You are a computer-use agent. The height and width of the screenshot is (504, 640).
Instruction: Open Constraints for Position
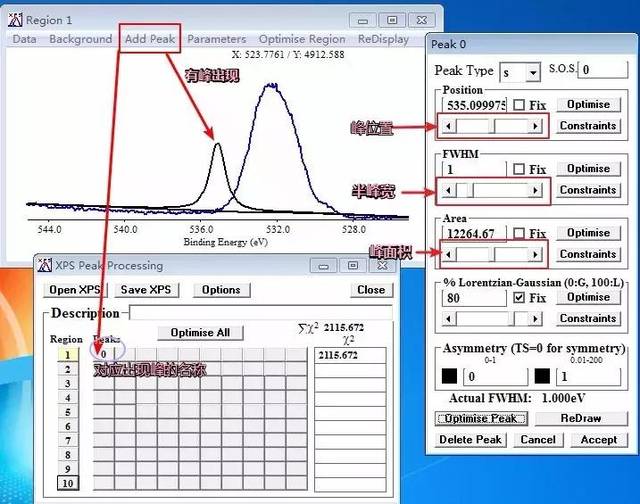point(588,126)
